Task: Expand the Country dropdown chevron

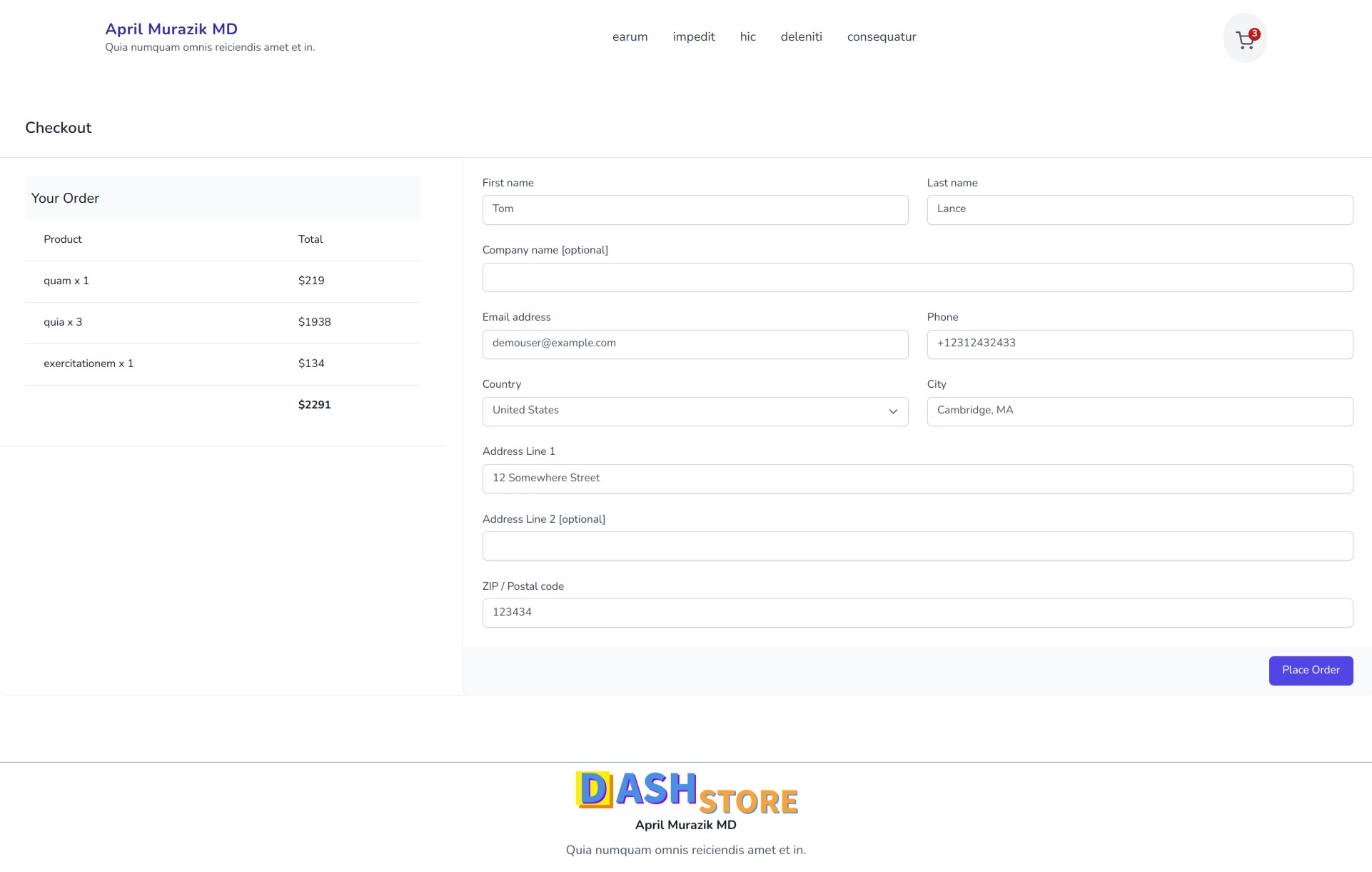Action: click(x=893, y=411)
